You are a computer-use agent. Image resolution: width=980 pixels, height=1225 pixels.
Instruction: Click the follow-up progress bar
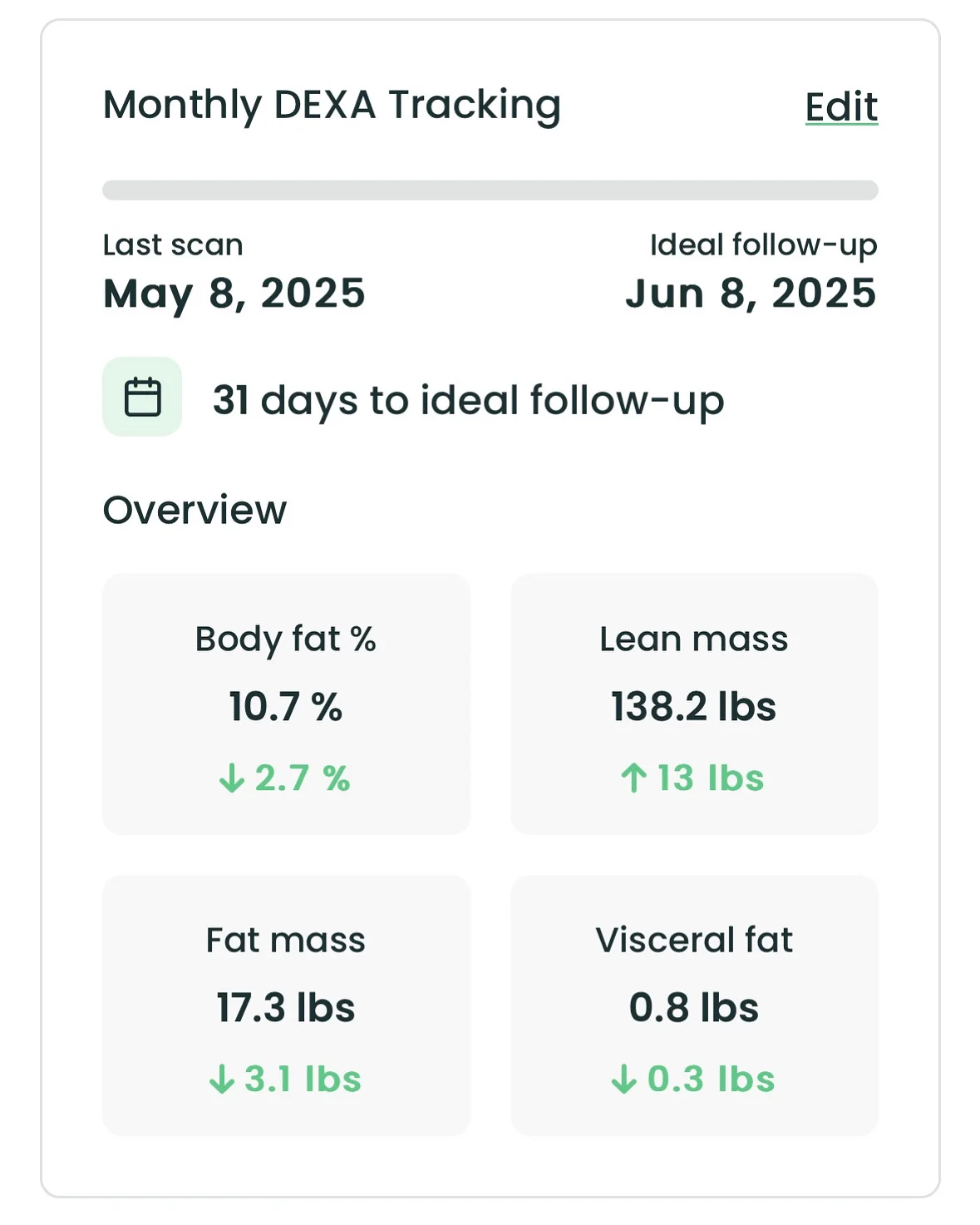(x=490, y=190)
